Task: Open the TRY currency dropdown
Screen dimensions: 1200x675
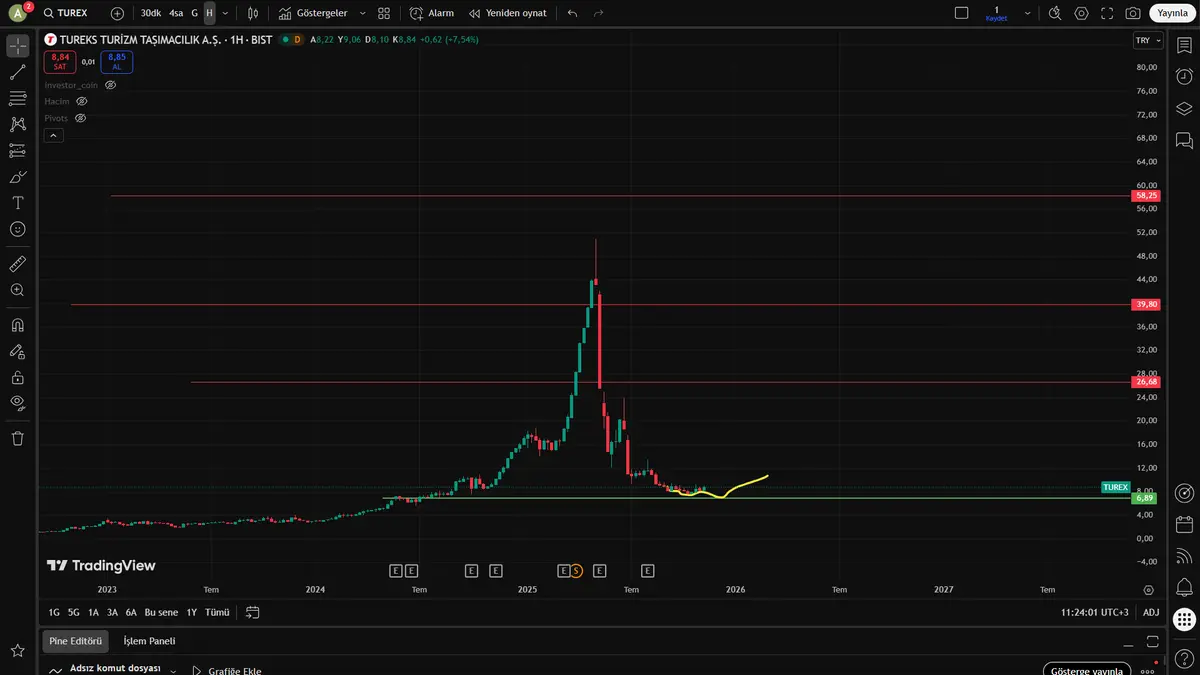Action: (1148, 40)
